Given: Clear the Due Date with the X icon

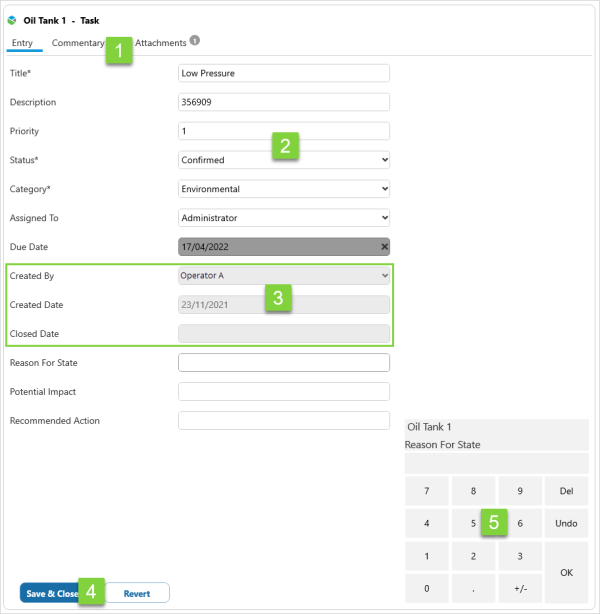Looking at the screenshot, I should coord(384,247).
